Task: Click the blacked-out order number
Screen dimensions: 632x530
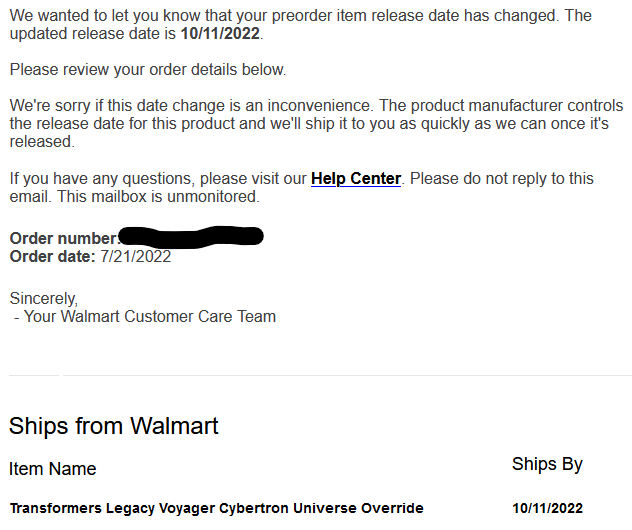Action: click(190, 237)
